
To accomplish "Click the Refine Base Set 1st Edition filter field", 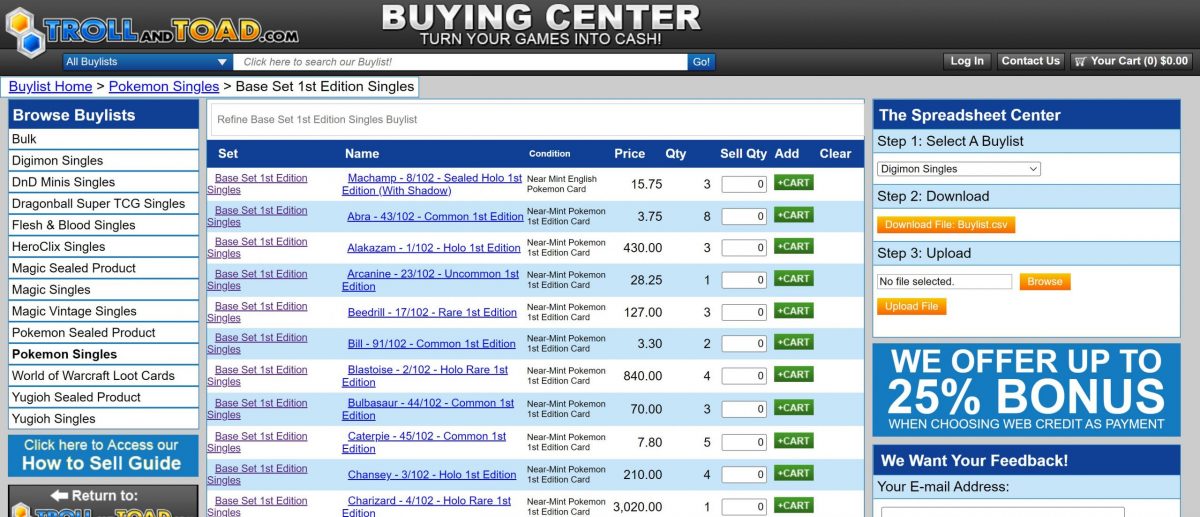I will pos(536,120).
